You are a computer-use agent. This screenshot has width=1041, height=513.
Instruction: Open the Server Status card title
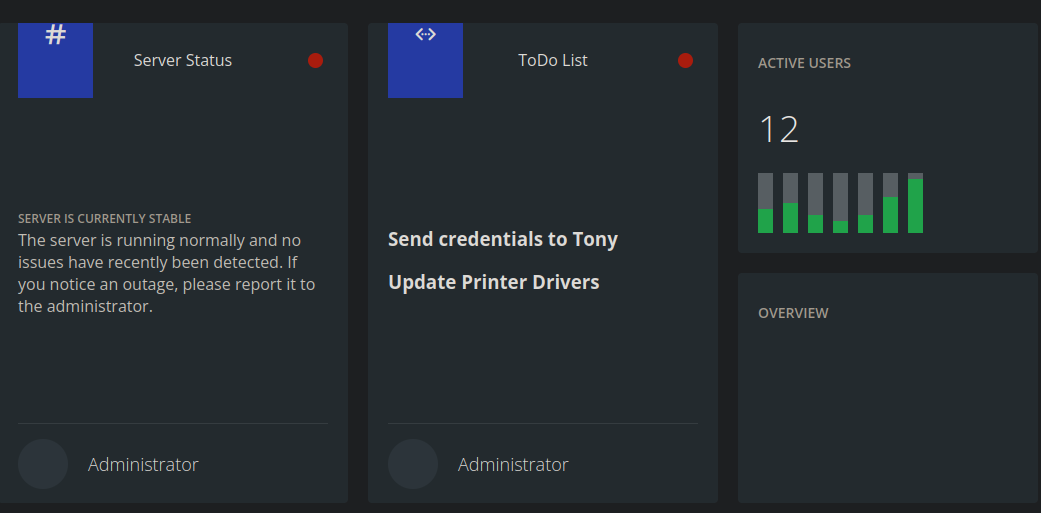[183, 60]
